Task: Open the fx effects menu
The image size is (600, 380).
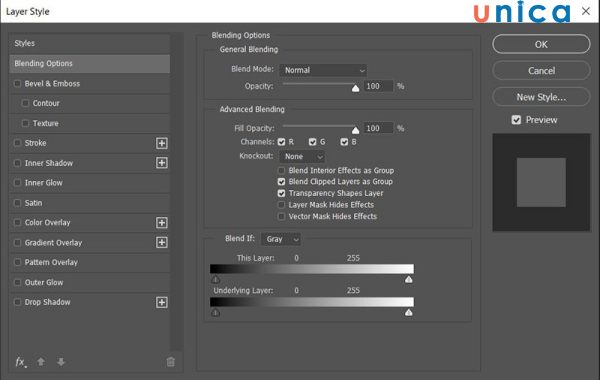Action: (21, 362)
